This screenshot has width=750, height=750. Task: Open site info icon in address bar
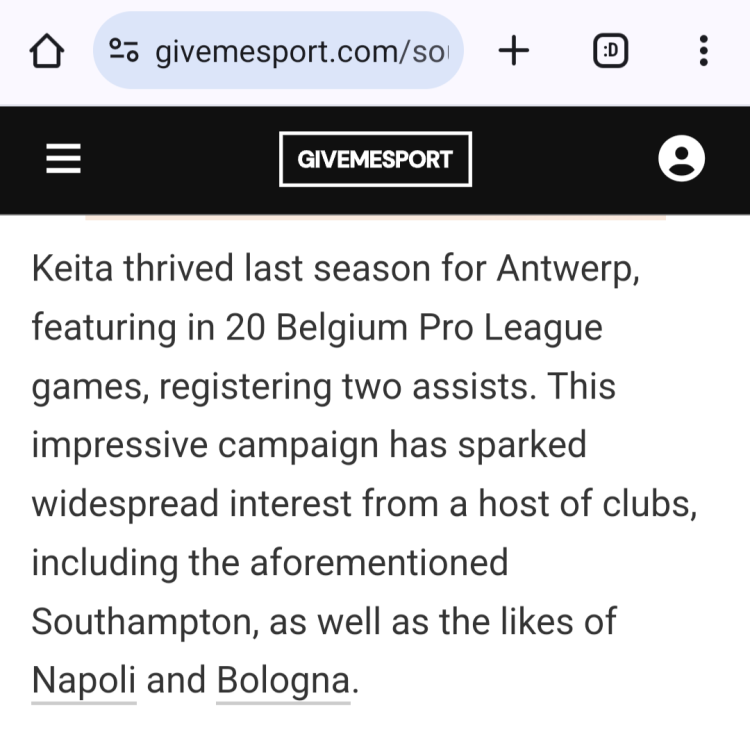click(125, 51)
